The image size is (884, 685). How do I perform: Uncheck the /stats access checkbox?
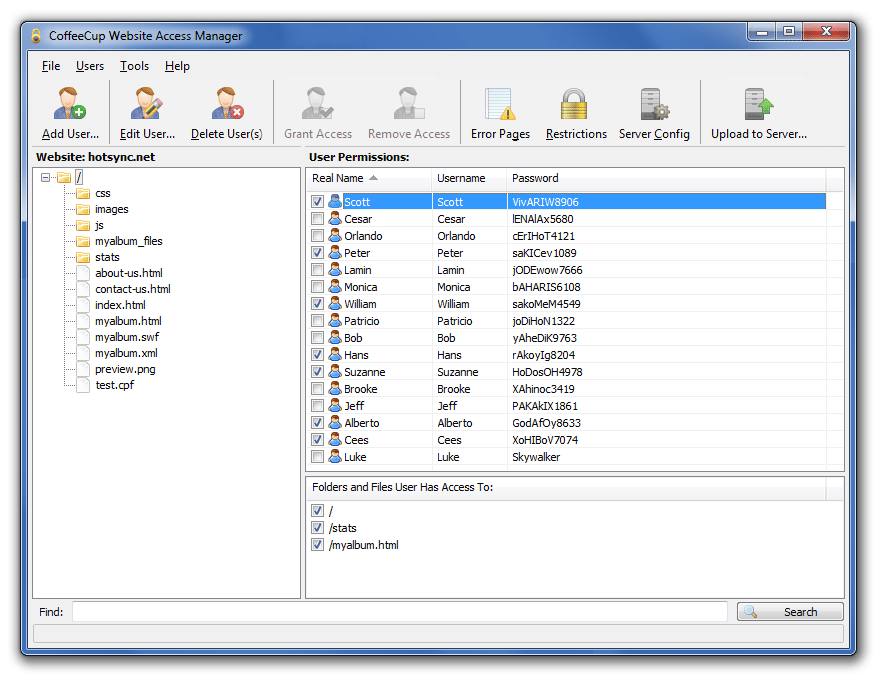coord(317,528)
